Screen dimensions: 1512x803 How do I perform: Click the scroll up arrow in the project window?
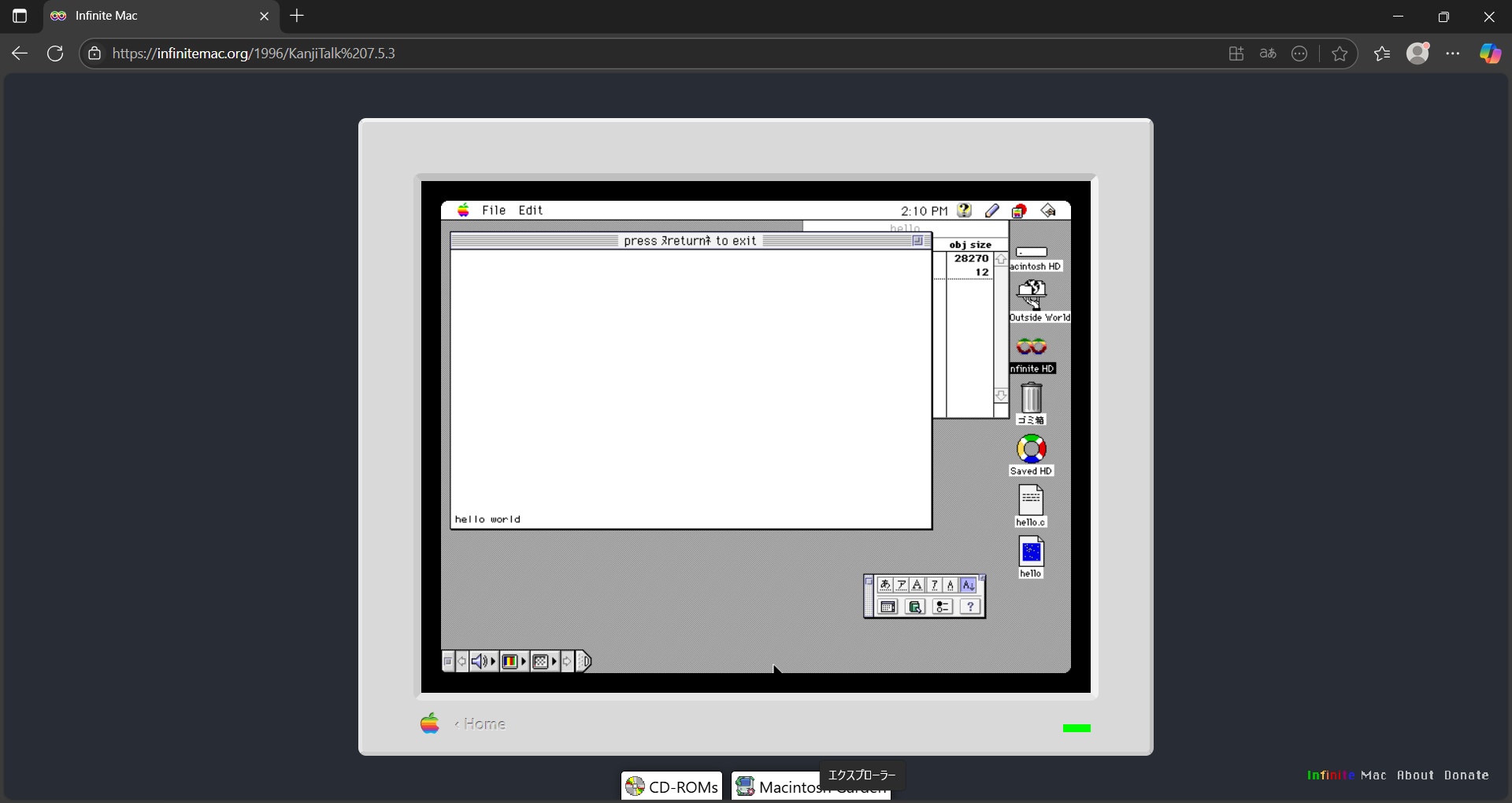1001,259
